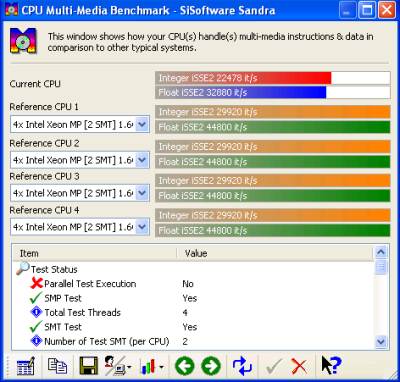
Task: Cancel with the red X toolbar icon
Action: 299,366
